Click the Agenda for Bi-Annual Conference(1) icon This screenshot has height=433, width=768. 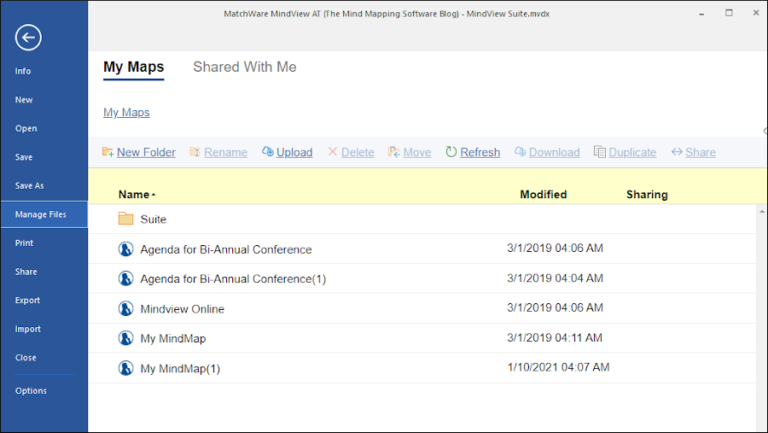(x=126, y=279)
